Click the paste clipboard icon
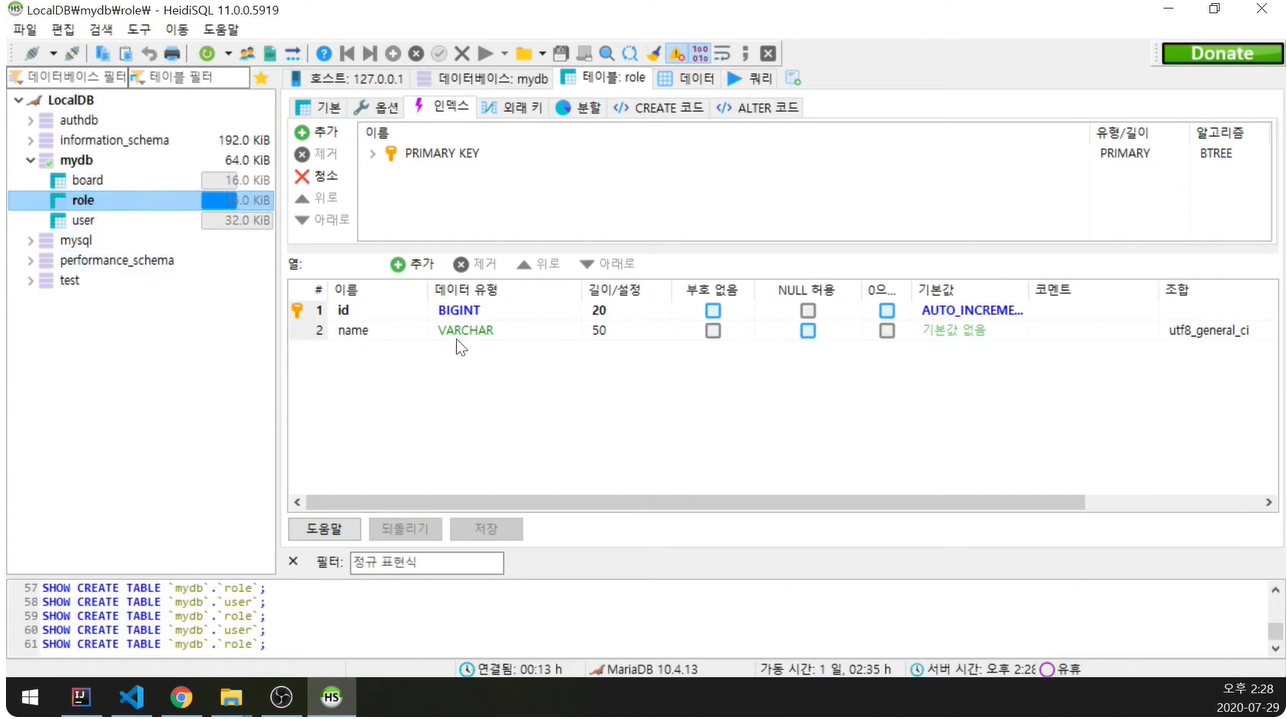The height and width of the screenshot is (719, 1287). (x=125, y=53)
